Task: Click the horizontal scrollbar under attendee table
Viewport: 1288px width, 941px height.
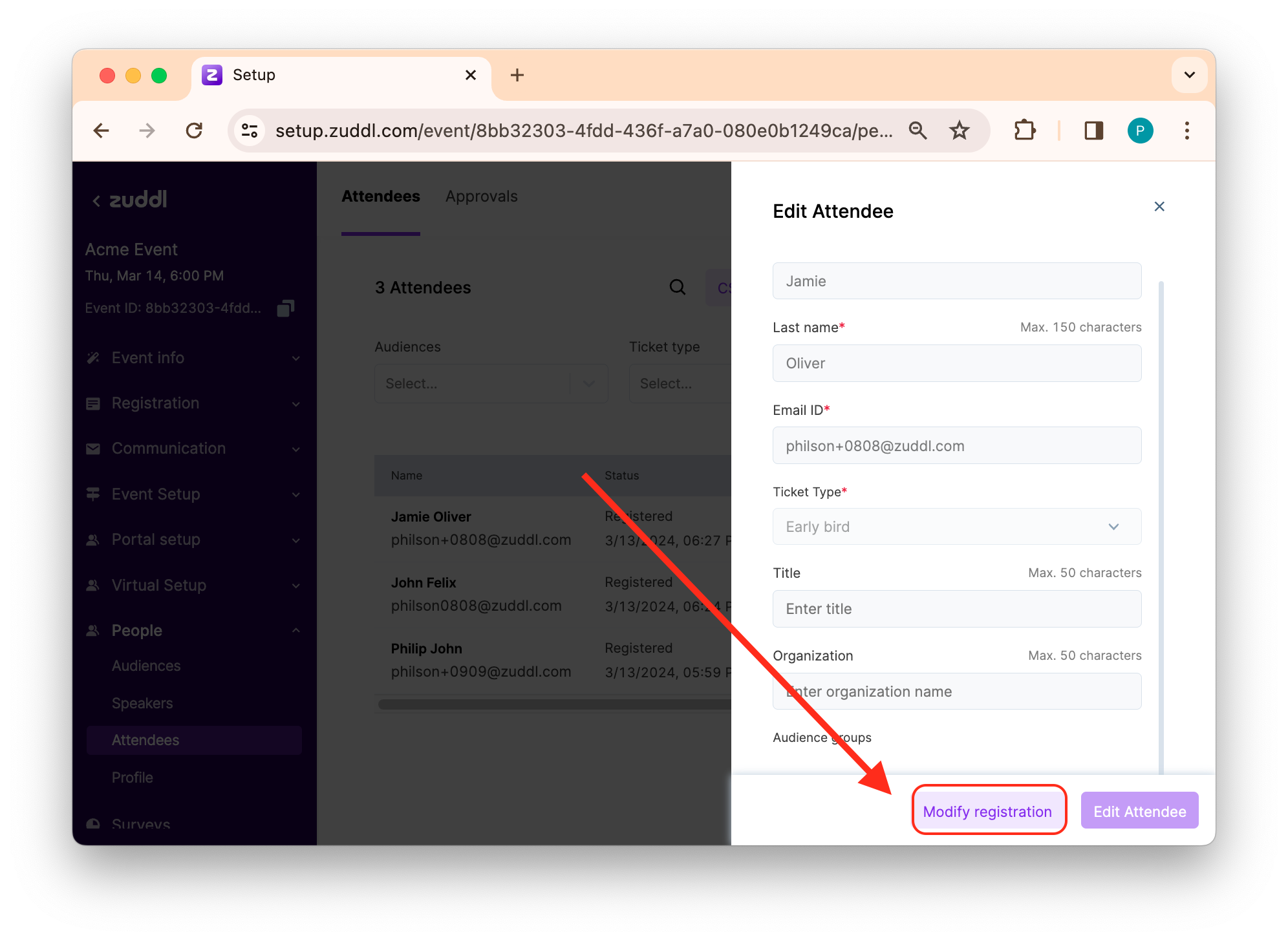Action: click(x=554, y=704)
